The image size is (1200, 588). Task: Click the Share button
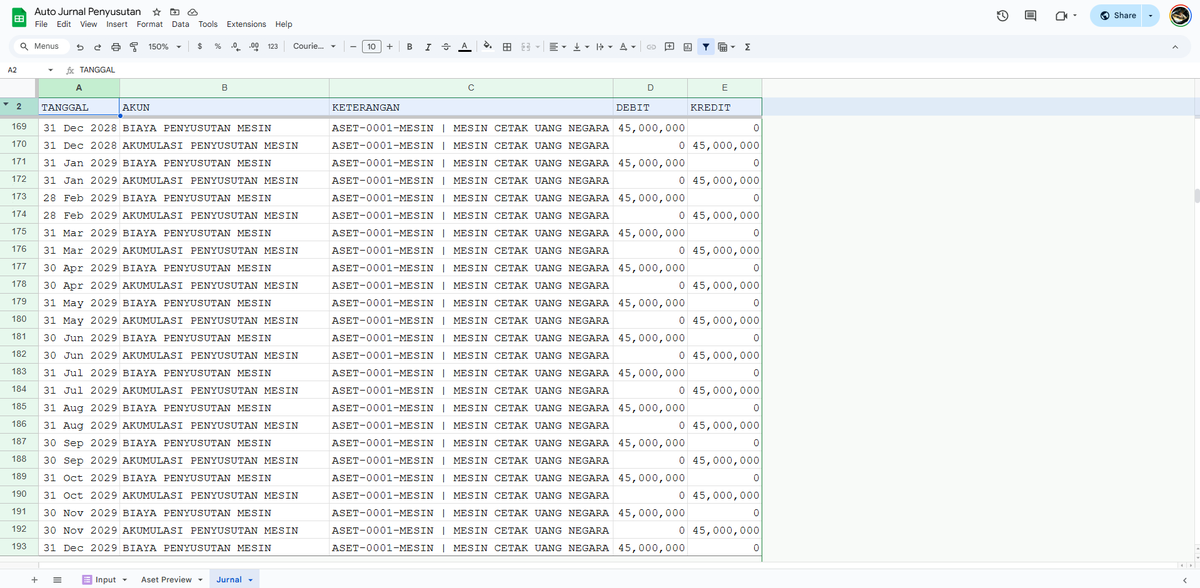coord(1118,16)
